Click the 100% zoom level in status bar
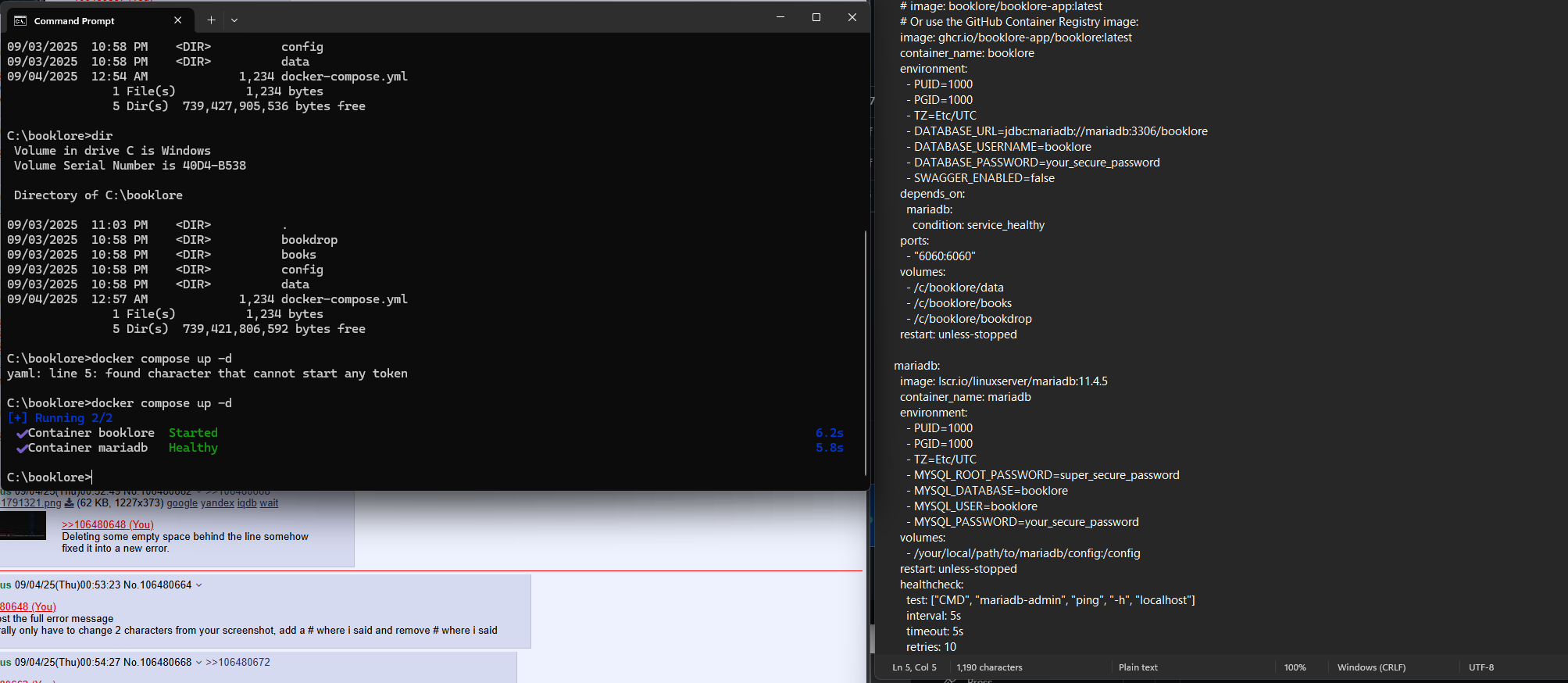The width and height of the screenshot is (1568, 683). (x=1295, y=667)
